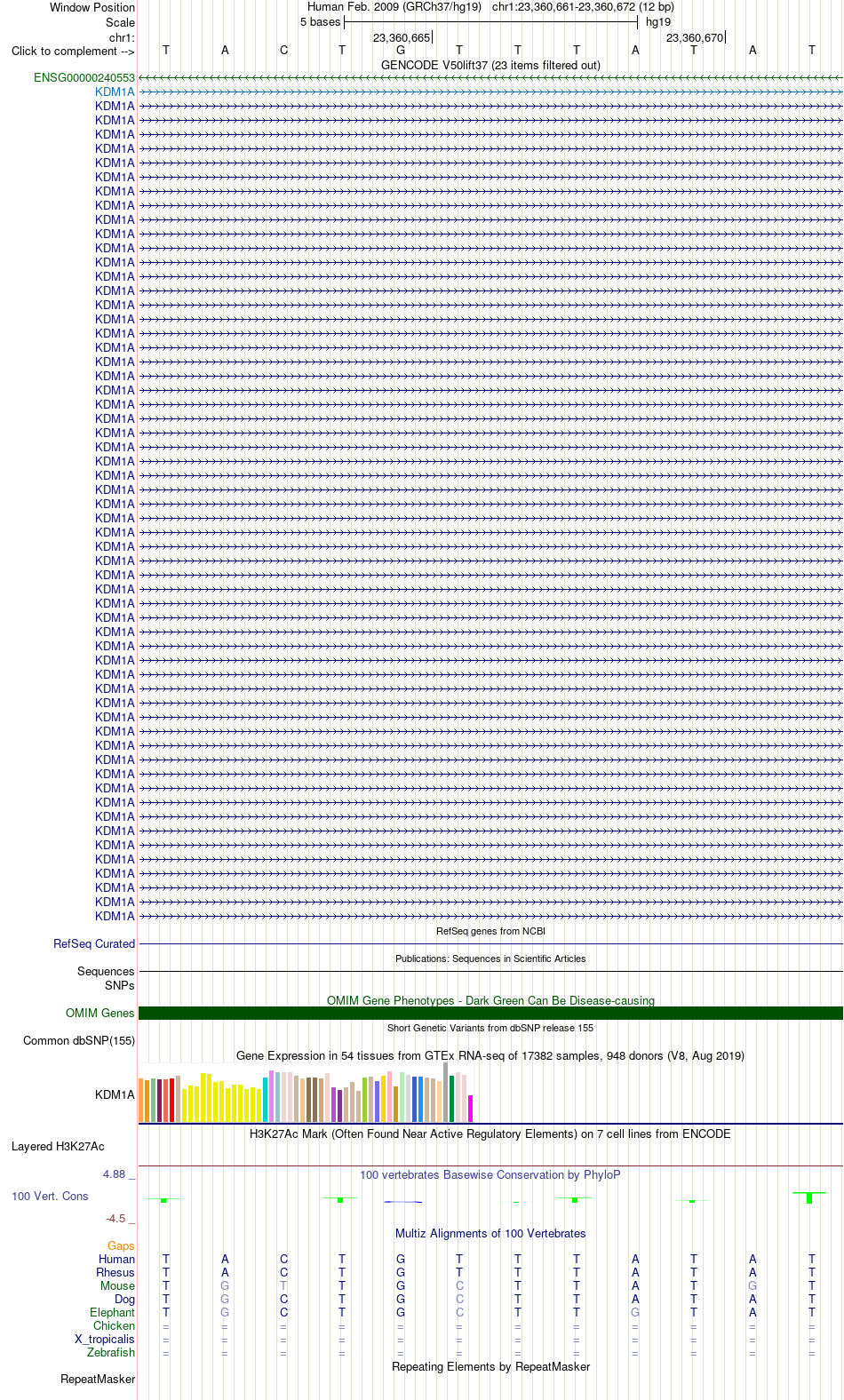844x1400 pixels.
Task: Click the Elephant species label
Action: [x=113, y=1313]
